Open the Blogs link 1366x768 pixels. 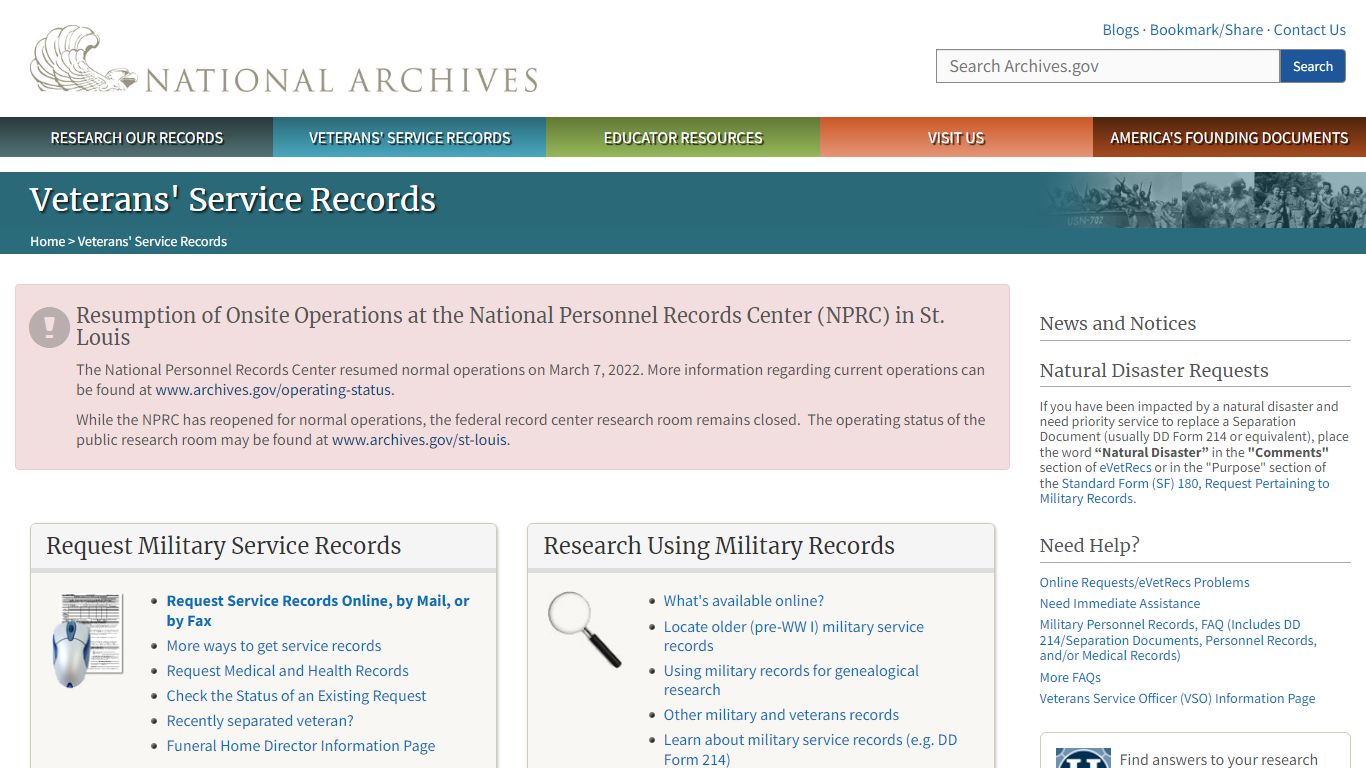pyautogui.click(x=1120, y=30)
